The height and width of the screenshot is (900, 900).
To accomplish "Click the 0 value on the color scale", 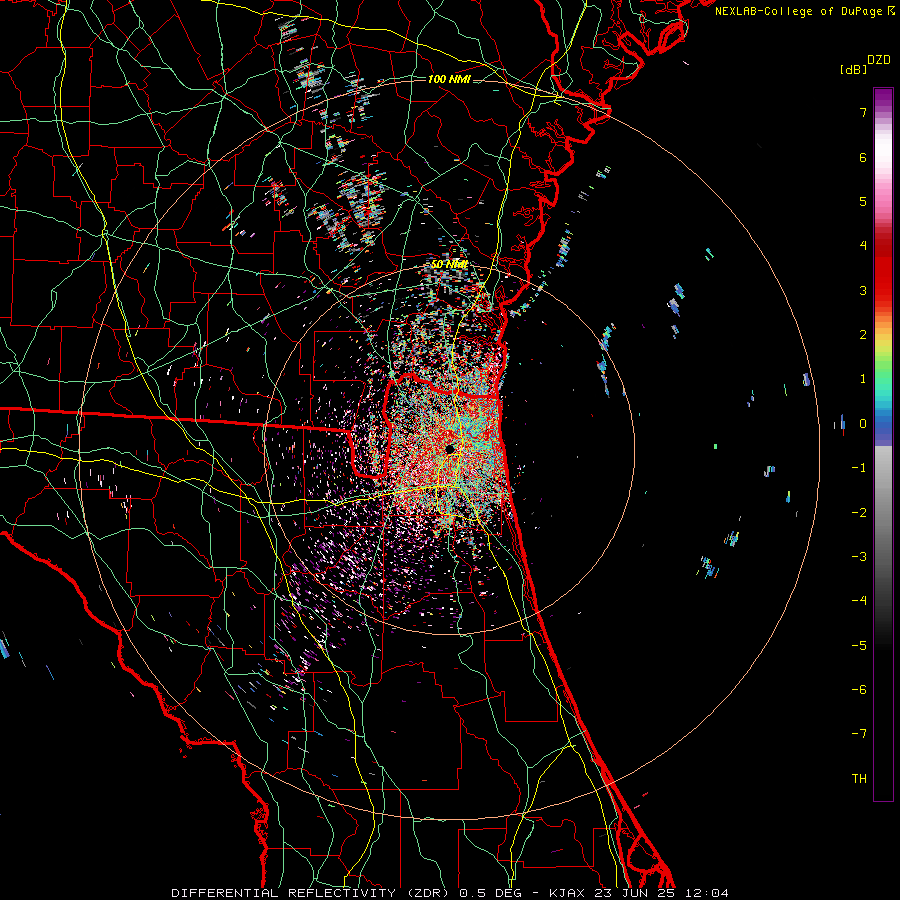I will pyautogui.click(x=863, y=424).
